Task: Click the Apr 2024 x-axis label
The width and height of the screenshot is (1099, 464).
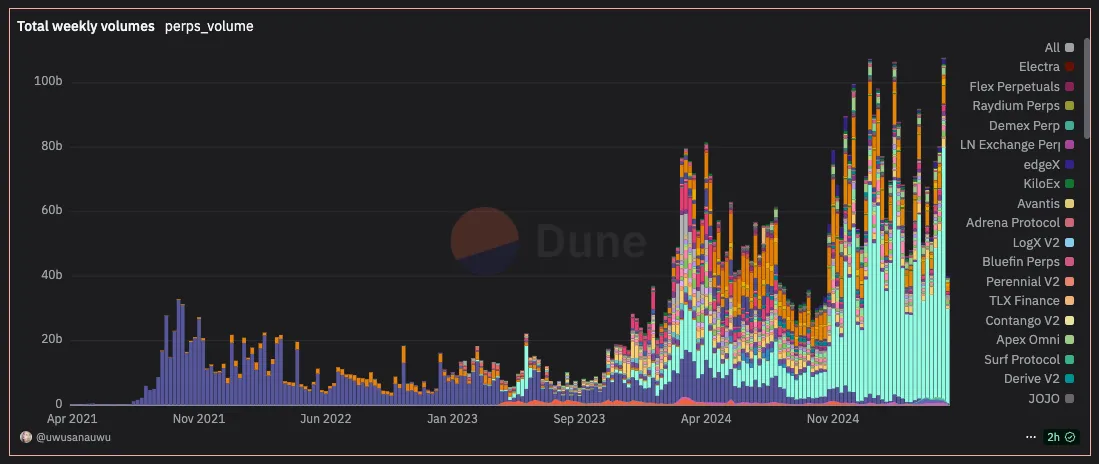Action: [x=706, y=419]
